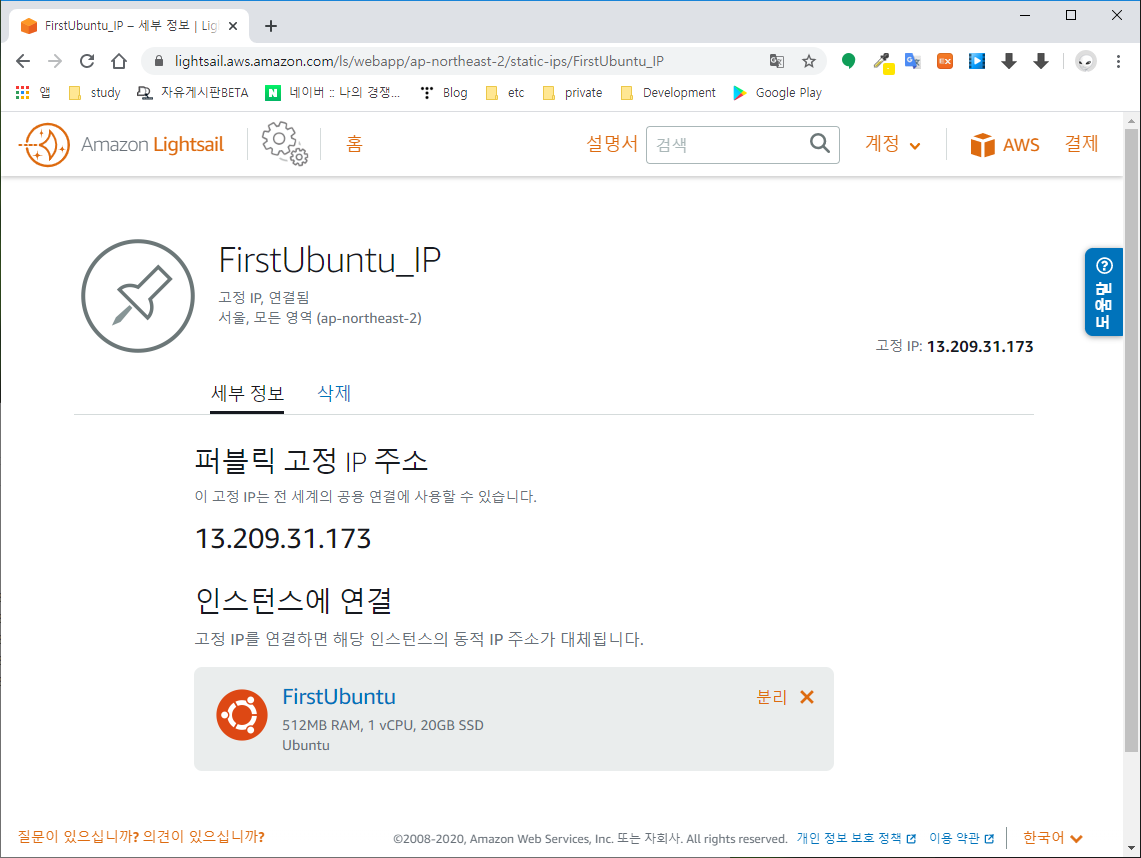
Task: Click the AWS cube icon
Action: (x=982, y=145)
